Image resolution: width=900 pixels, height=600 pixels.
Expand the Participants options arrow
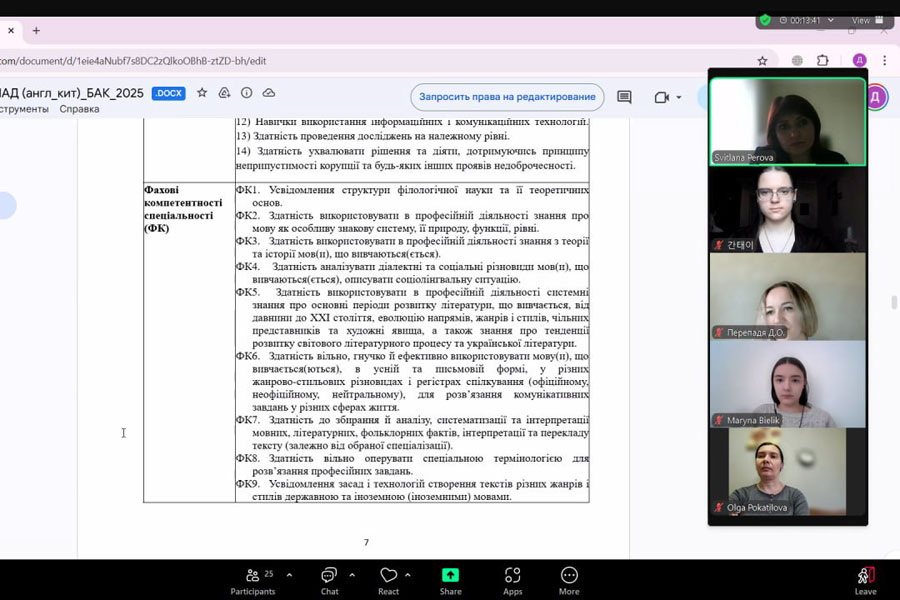[289, 575]
